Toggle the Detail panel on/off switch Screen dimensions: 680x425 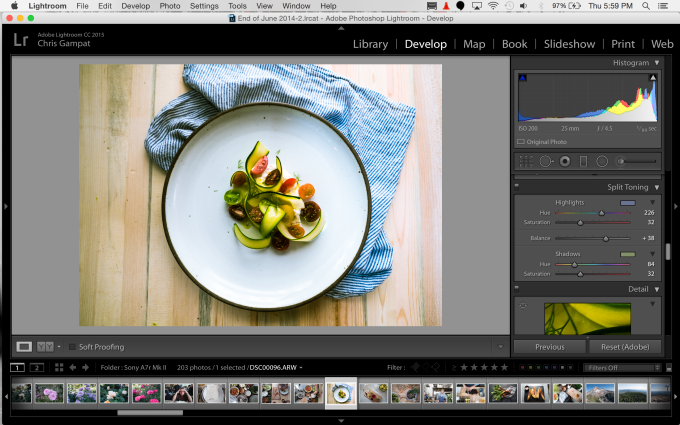(517, 289)
